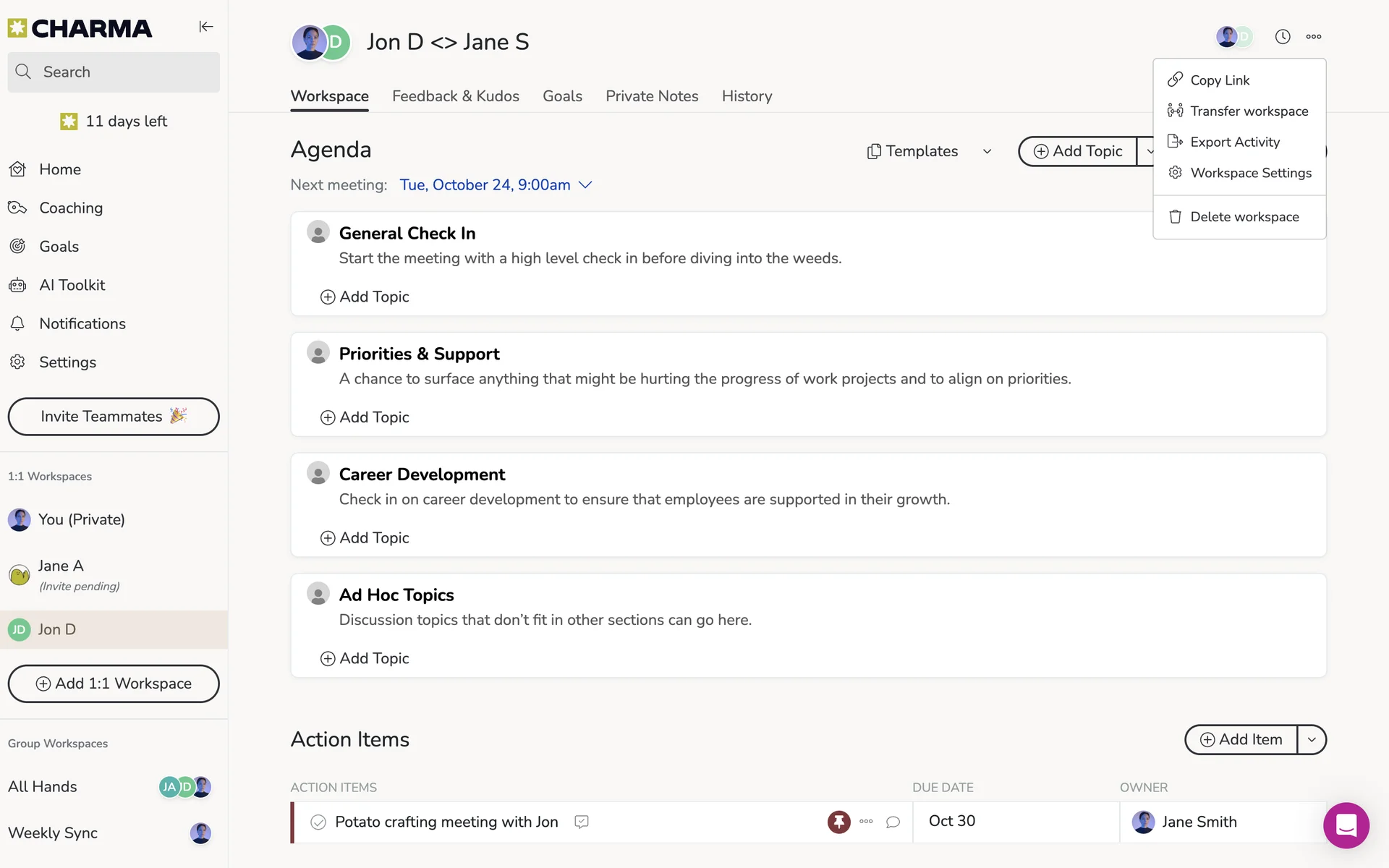Click the note icon beside Potato crafting meeting
1389x868 pixels.
tap(581, 822)
